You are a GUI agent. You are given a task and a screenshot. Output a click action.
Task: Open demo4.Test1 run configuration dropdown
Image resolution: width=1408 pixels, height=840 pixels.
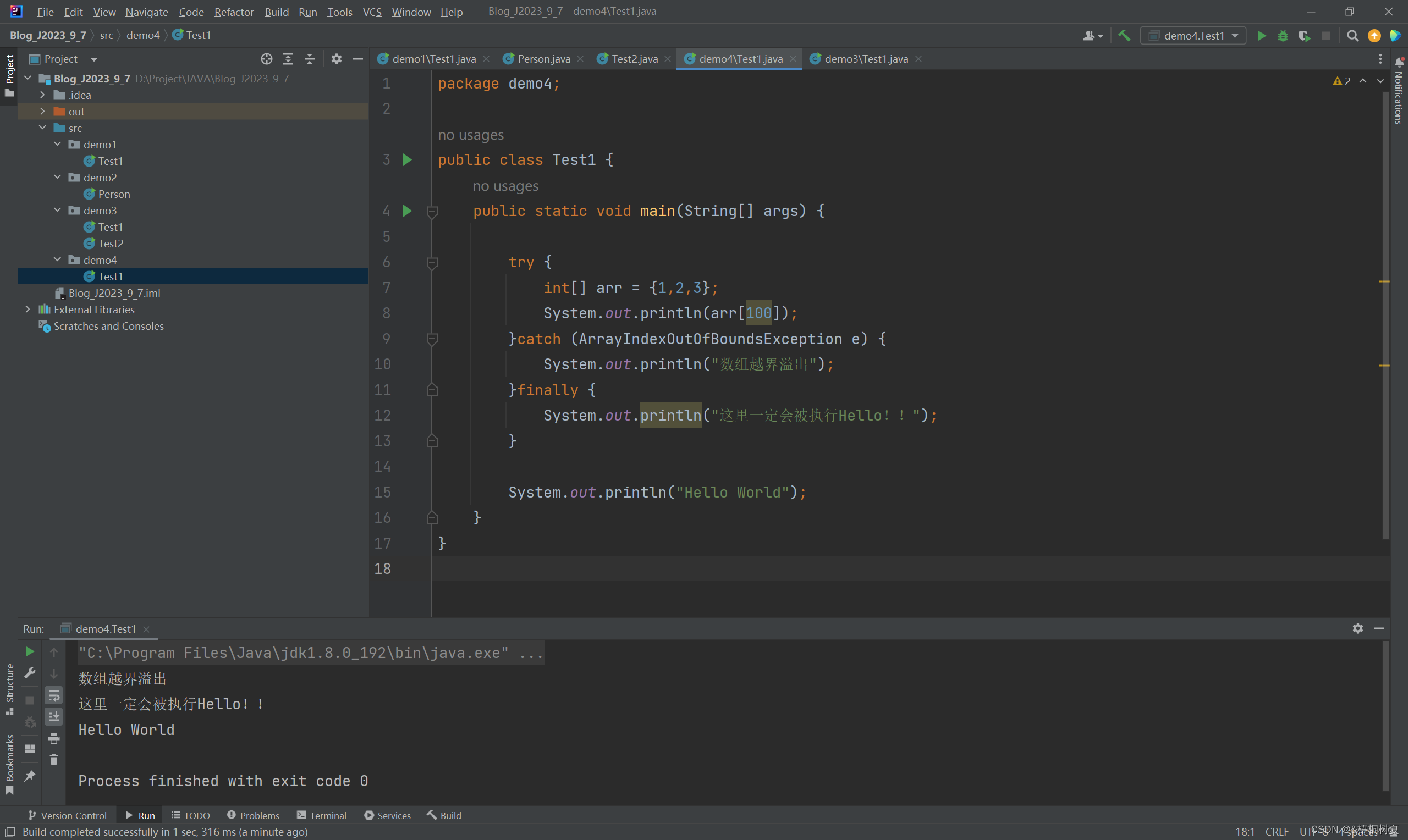(1193, 36)
